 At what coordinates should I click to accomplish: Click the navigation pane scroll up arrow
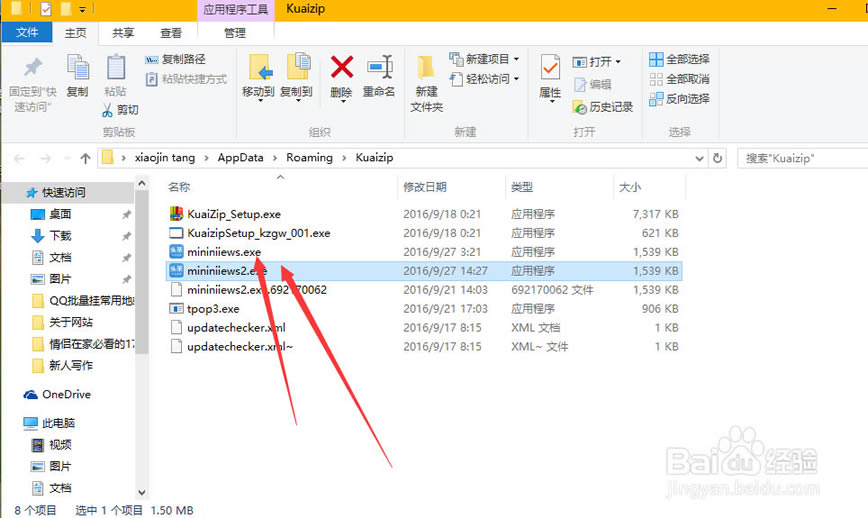click(x=142, y=183)
